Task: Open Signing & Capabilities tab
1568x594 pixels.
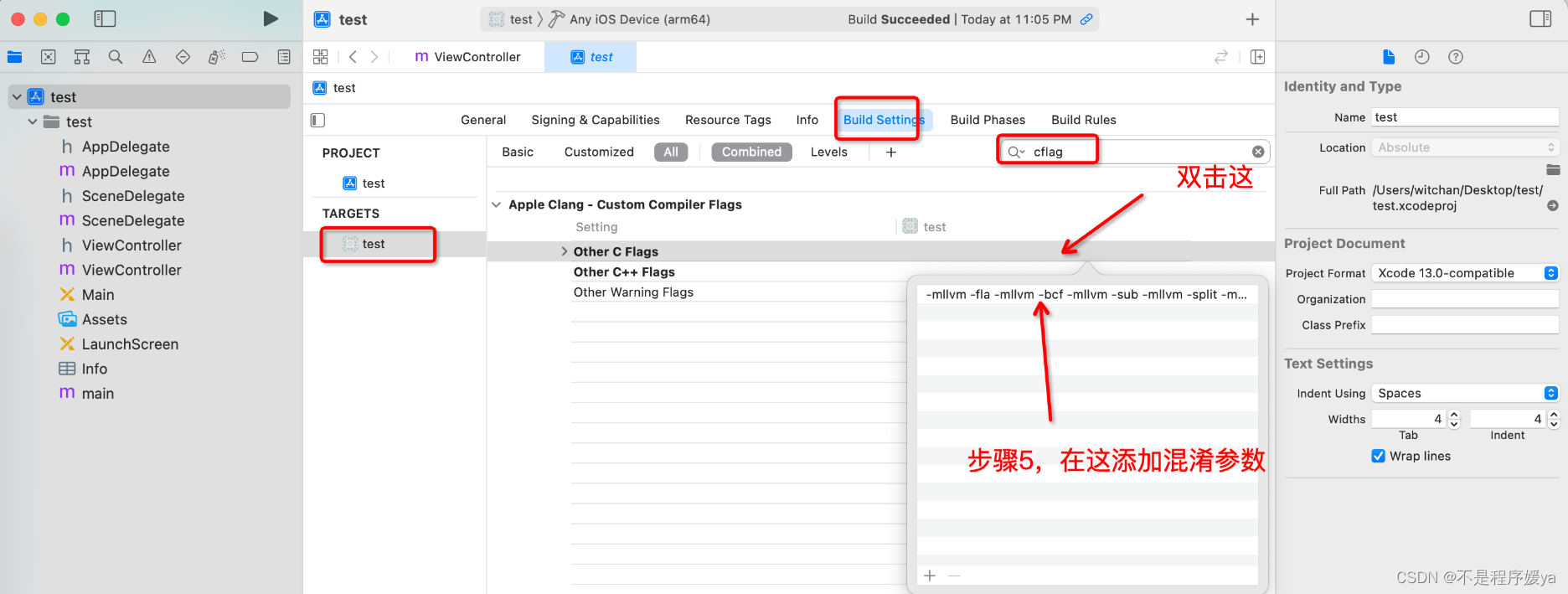Action: point(596,120)
